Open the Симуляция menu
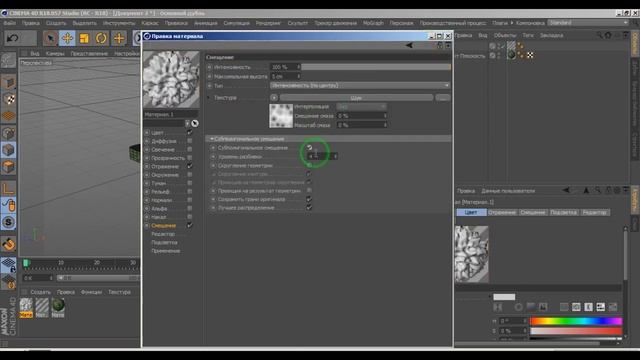This screenshot has height=360, width=640. [x=236, y=23]
